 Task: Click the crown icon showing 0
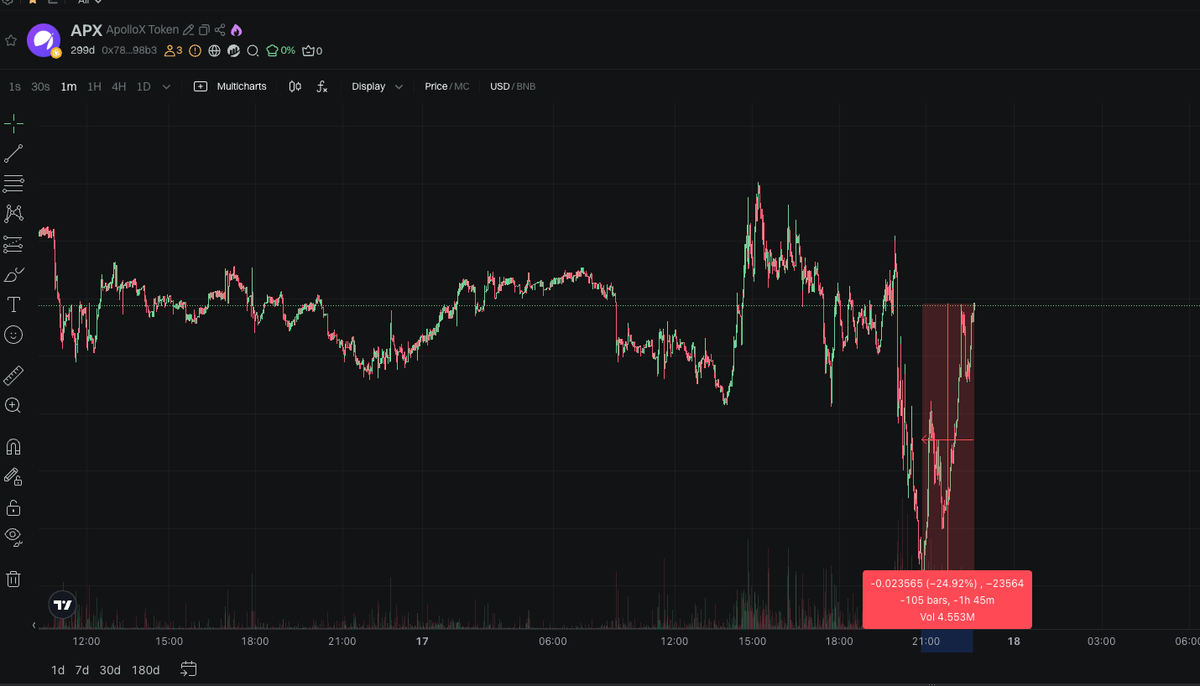312,50
